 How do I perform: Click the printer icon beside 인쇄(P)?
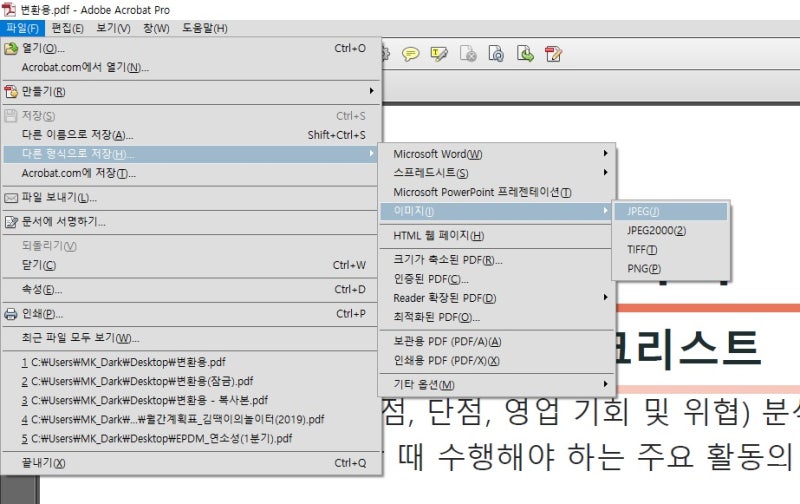(x=11, y=314)
